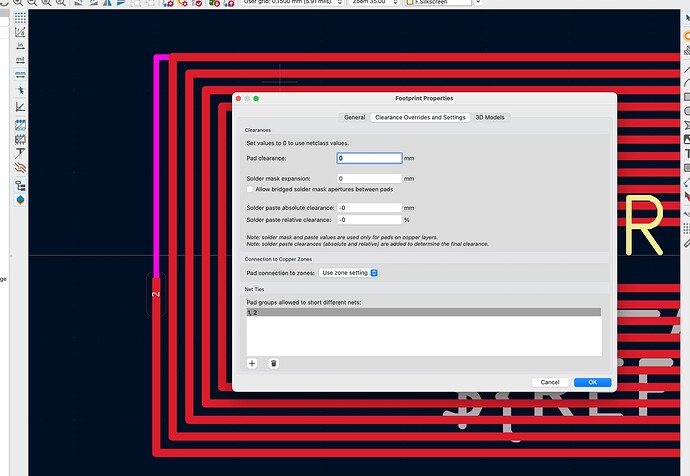Cancel the Footprint Properties dialog
Screen dimensions: 690x476
pos(550,382)
